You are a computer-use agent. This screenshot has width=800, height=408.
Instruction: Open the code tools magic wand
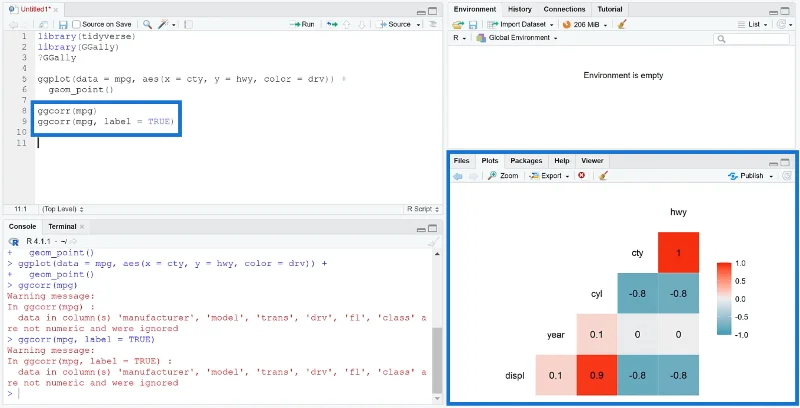[164, 24]
